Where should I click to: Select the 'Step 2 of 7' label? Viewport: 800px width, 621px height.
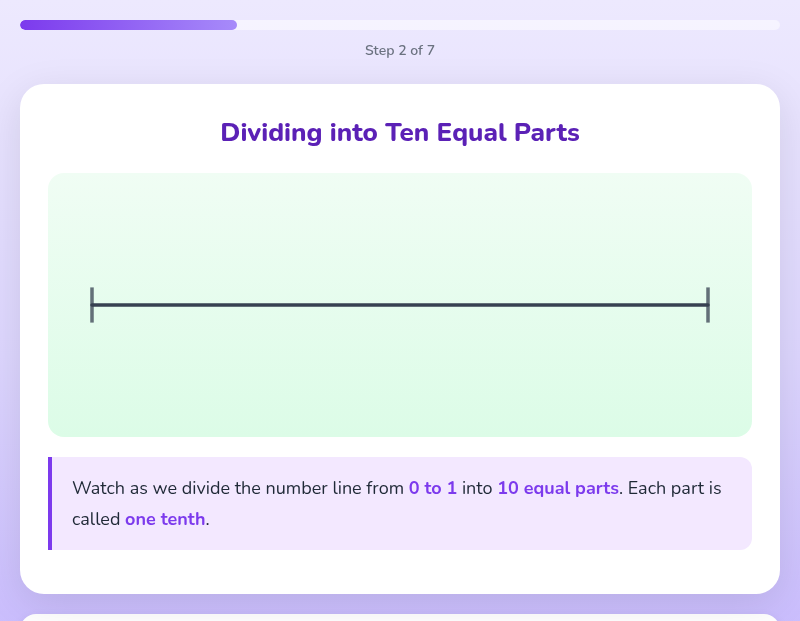tap(400, 50)
